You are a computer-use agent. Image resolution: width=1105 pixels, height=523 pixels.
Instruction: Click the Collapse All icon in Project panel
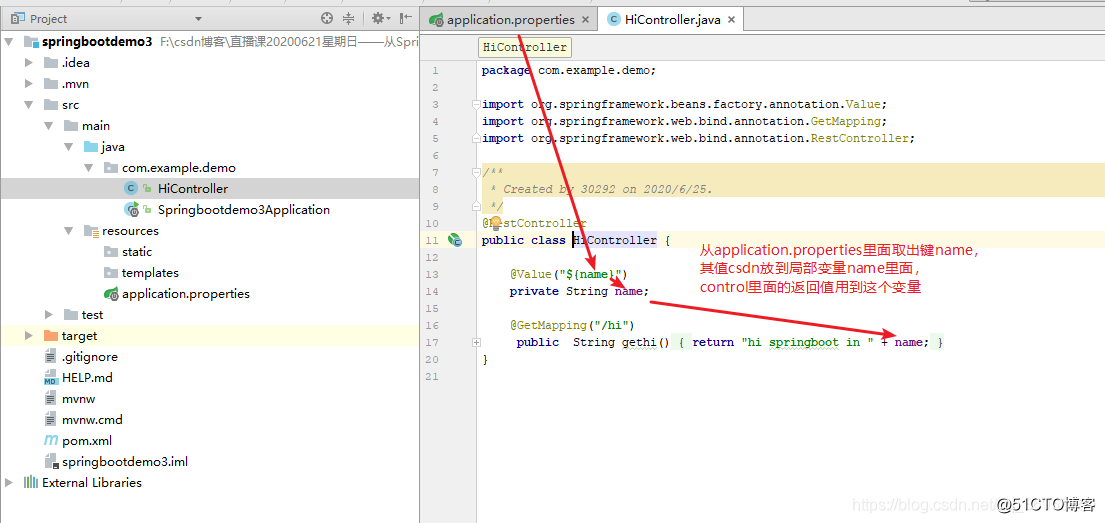[x=348, y=19]
